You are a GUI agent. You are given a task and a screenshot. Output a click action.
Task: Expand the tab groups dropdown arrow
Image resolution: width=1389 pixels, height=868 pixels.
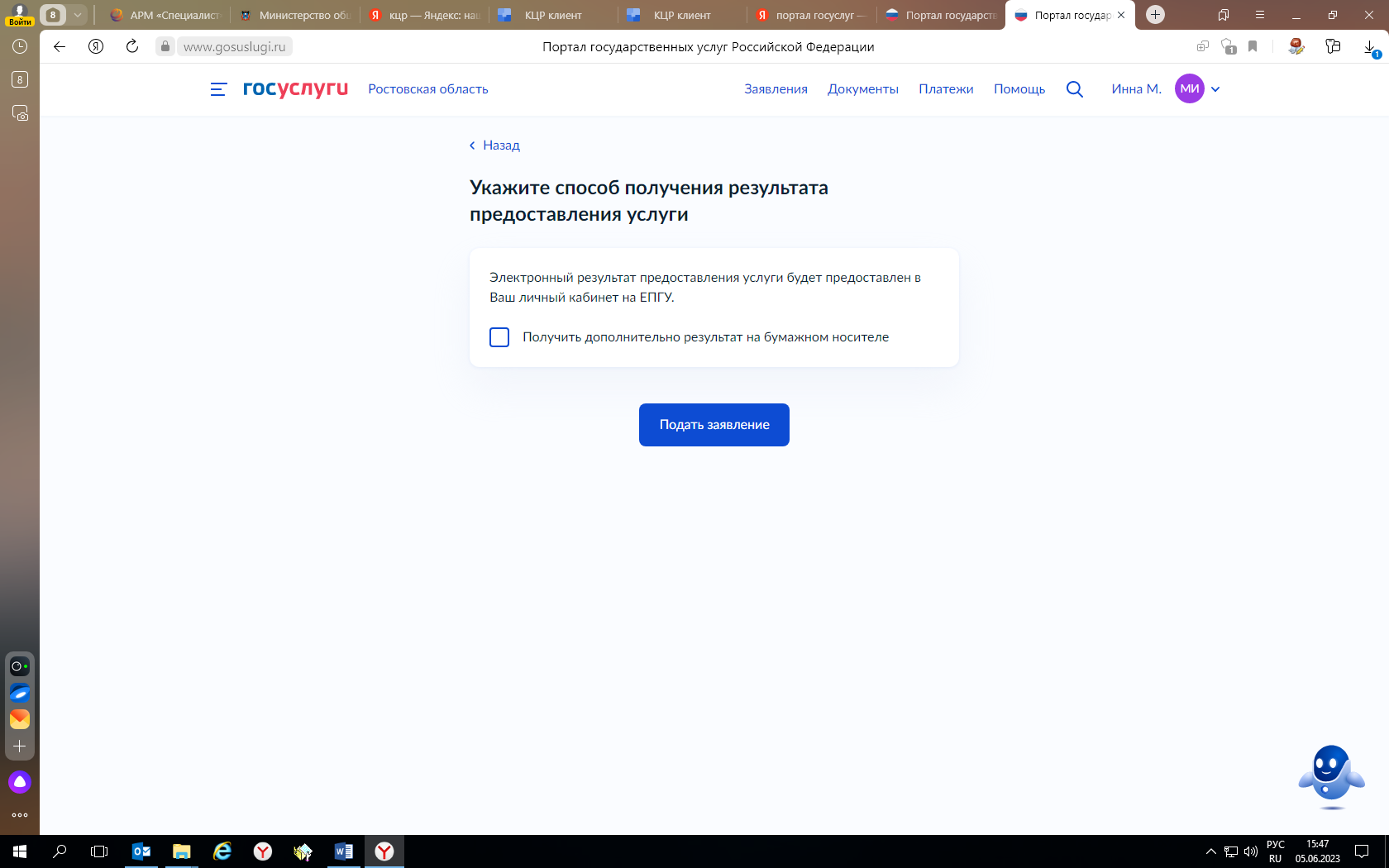tap(78, 15)
